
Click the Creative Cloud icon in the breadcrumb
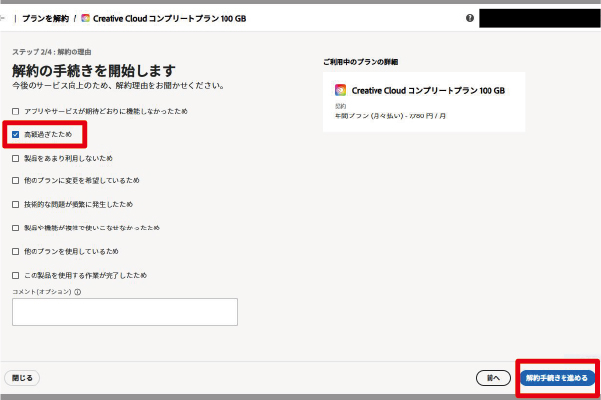pos(85,18)
